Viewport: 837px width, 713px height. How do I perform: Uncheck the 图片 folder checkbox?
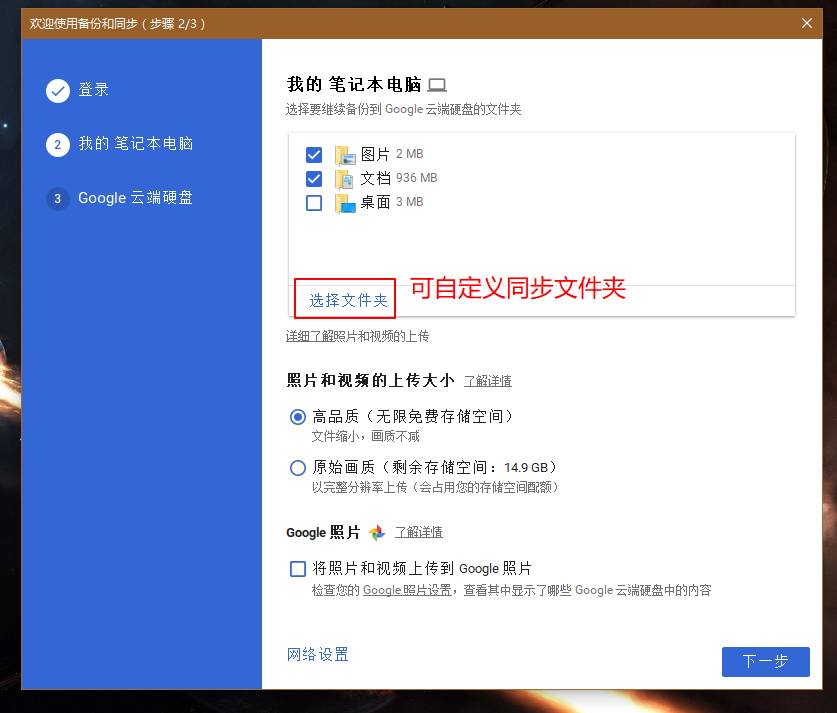coord(314,155)
